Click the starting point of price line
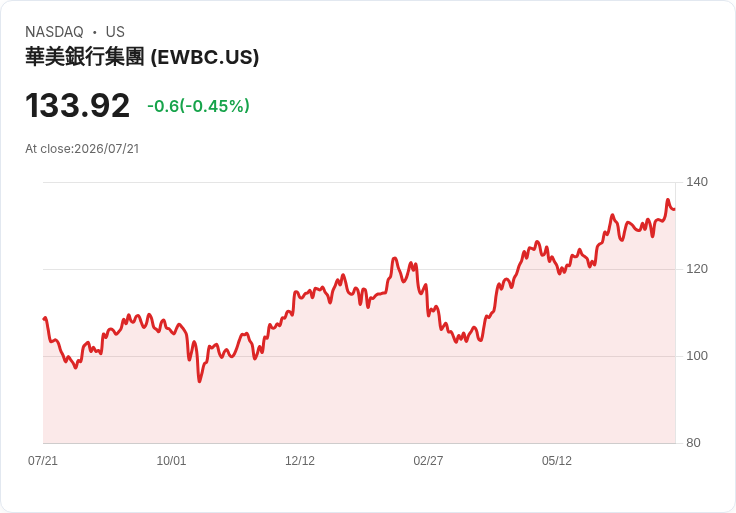Viewport: 736px width, 513px height. tap(44, 319)
